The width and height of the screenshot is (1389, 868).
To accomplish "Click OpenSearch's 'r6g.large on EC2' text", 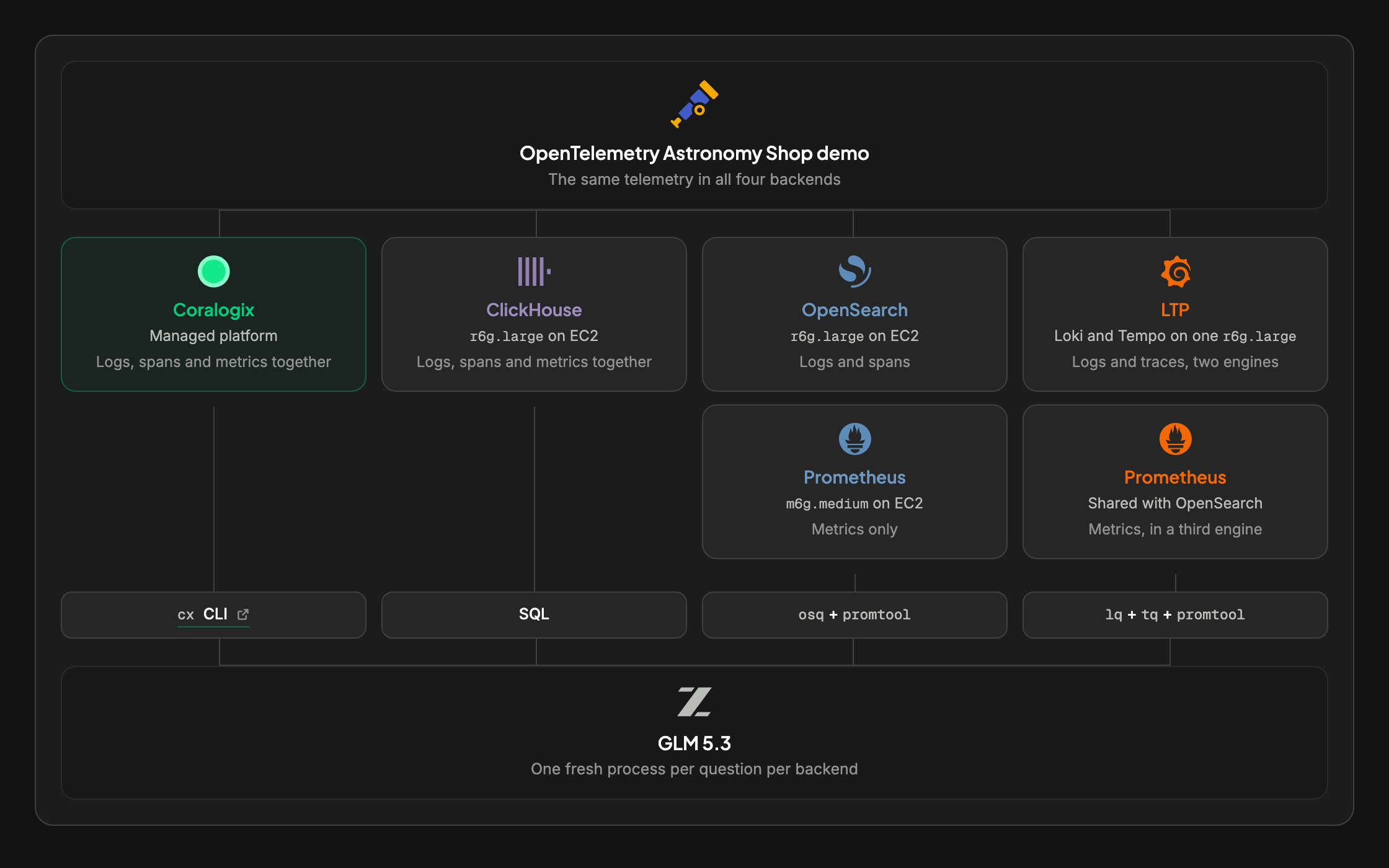I will (854, 336).
